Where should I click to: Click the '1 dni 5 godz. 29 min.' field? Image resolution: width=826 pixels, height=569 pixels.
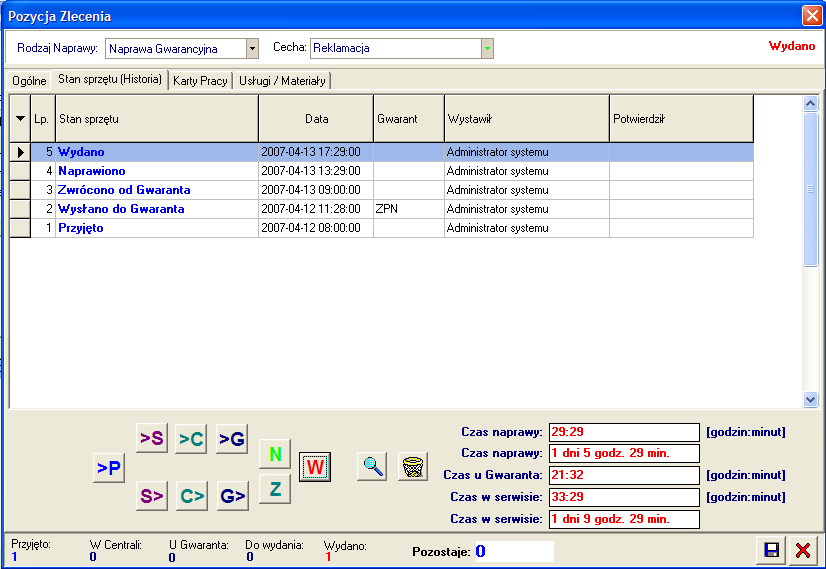tap(624, 453)
